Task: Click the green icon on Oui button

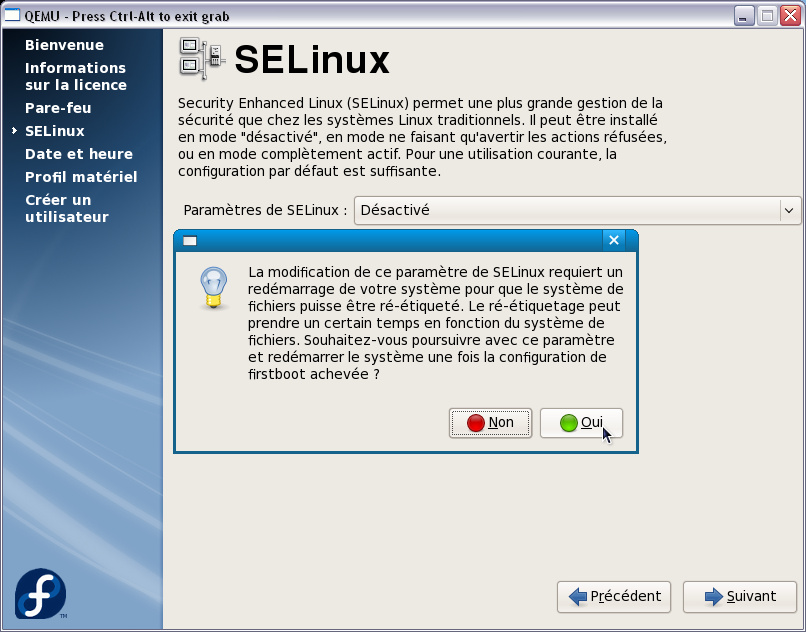Action: 569,423
